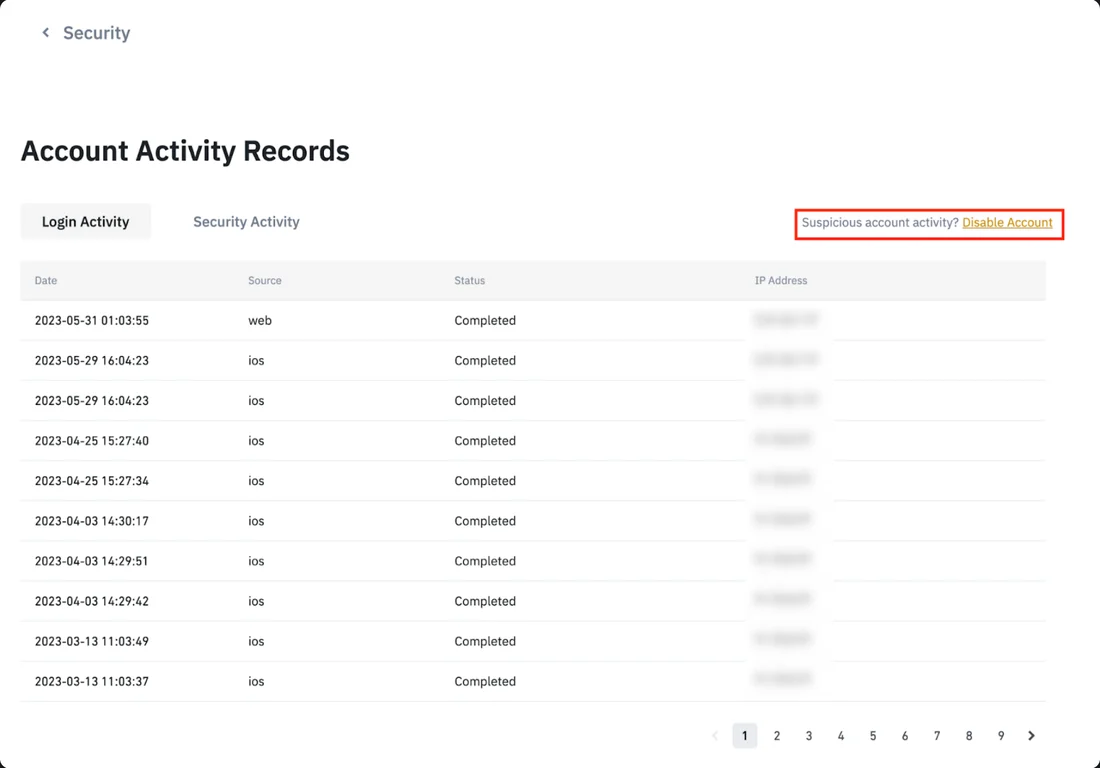Select the date 2023-03-13 11:03:49
This screenshot has height=768, width=1100.
(x=92, y=641)
